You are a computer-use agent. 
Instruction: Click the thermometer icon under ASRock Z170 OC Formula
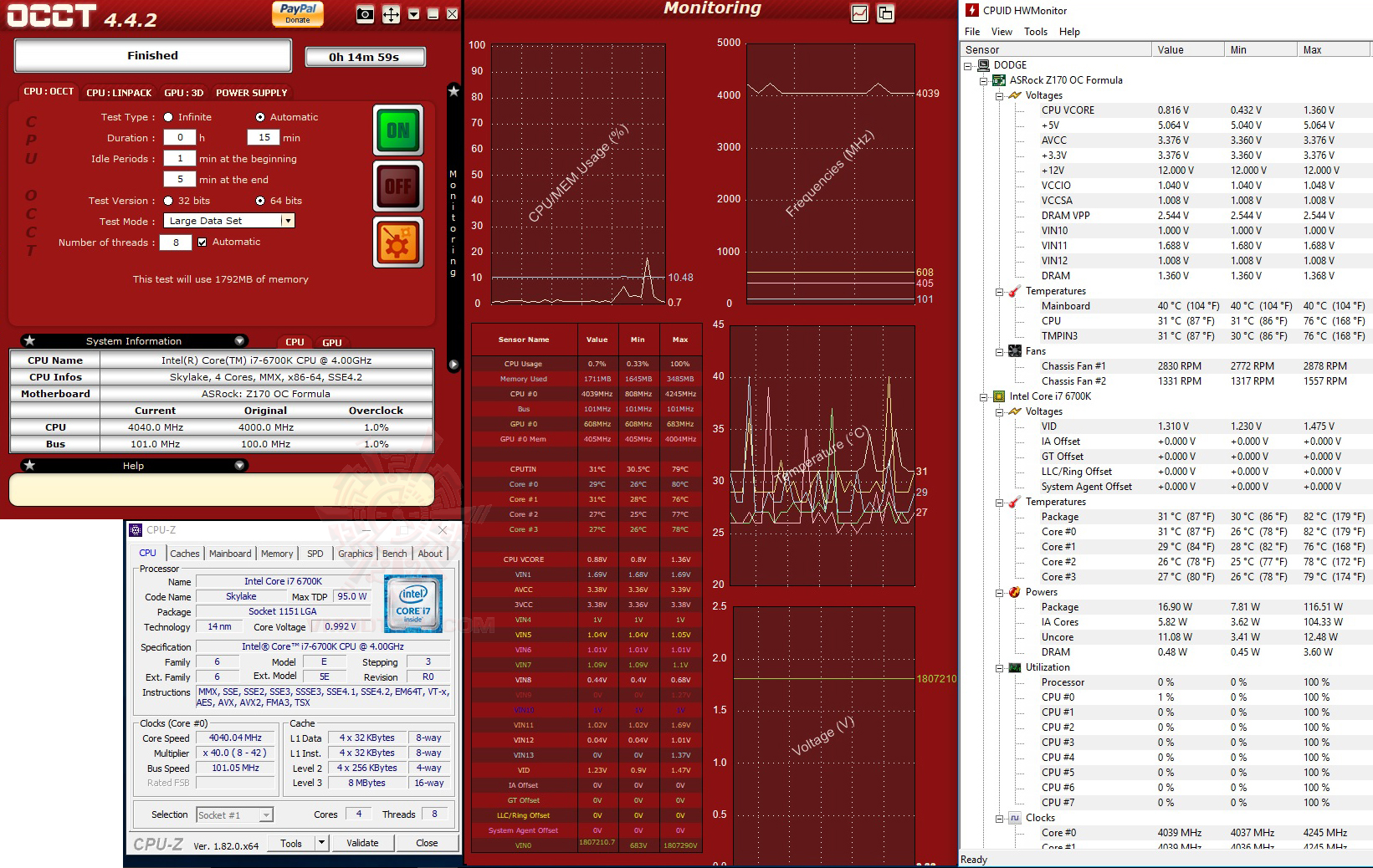coord(1014,291)
